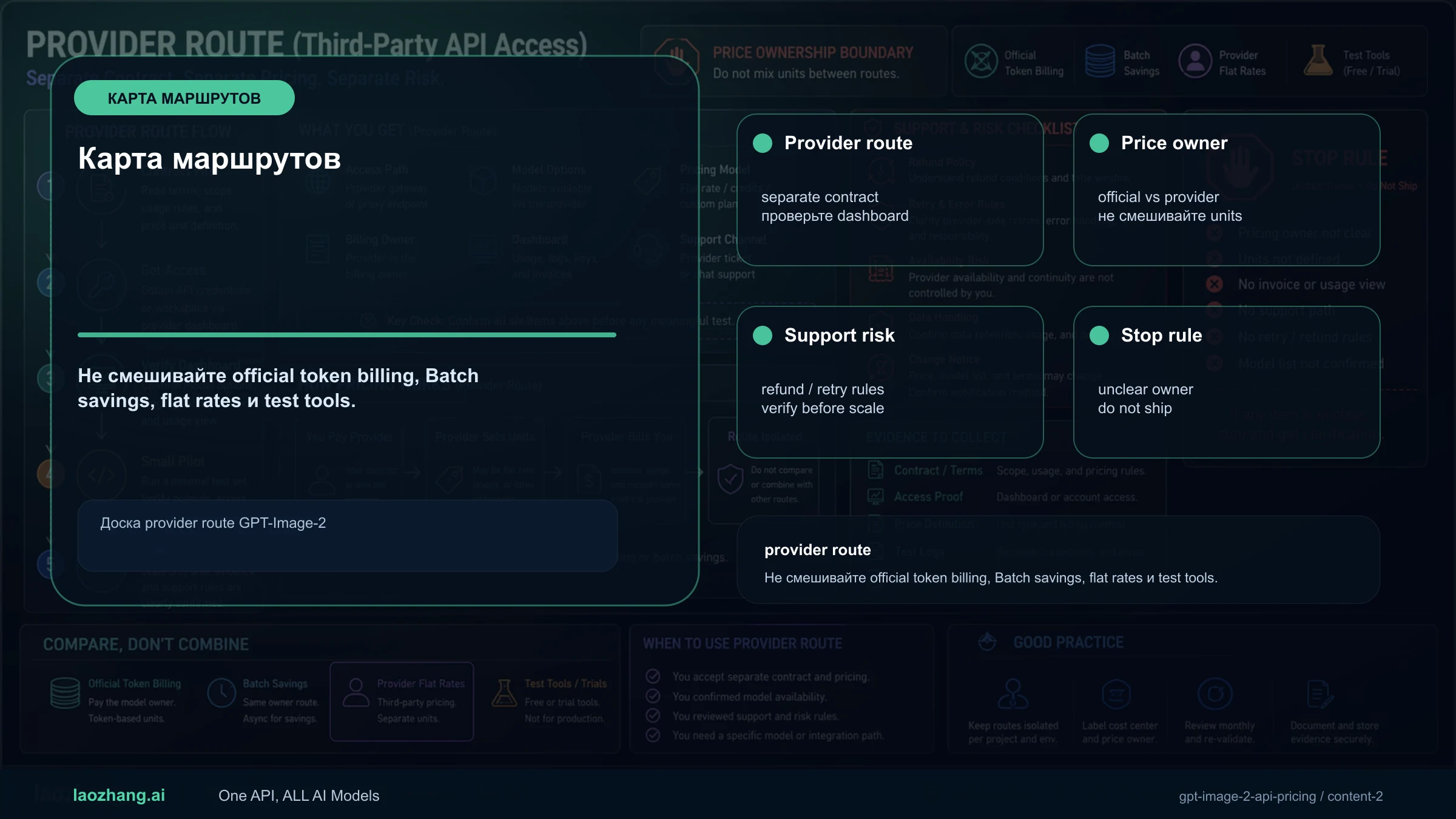Screen dimensions: 1456x819
Task: Click the text verify before scale
Action: pyautogui.click(x=823, y=408)
